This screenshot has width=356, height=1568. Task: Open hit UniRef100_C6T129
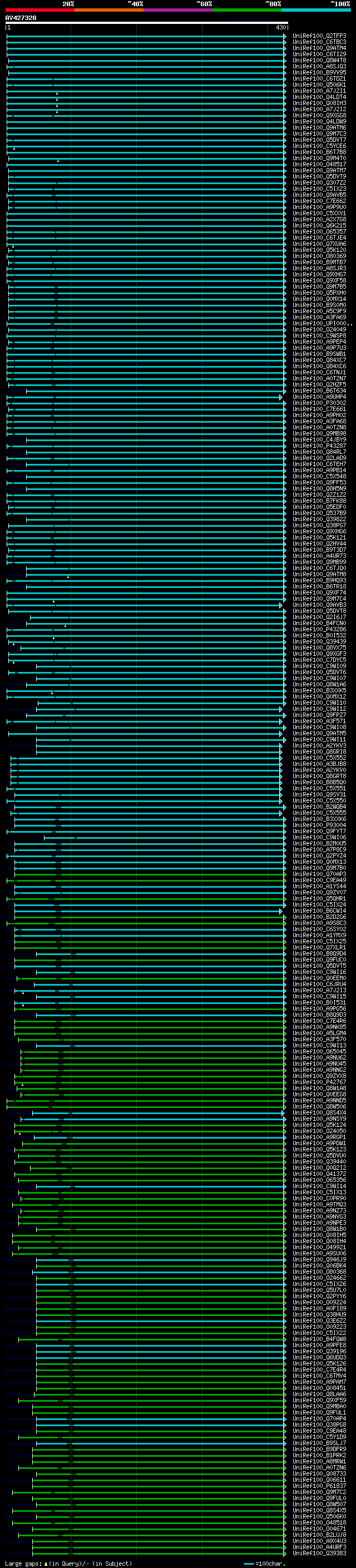[x=319, y=54]
